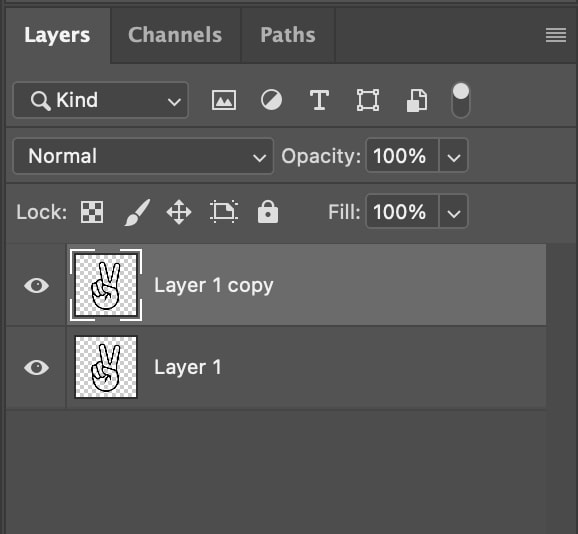Open the Normal blend mode dropdown
The width and height of the screenshot is (578, 534).
[143, 156]
